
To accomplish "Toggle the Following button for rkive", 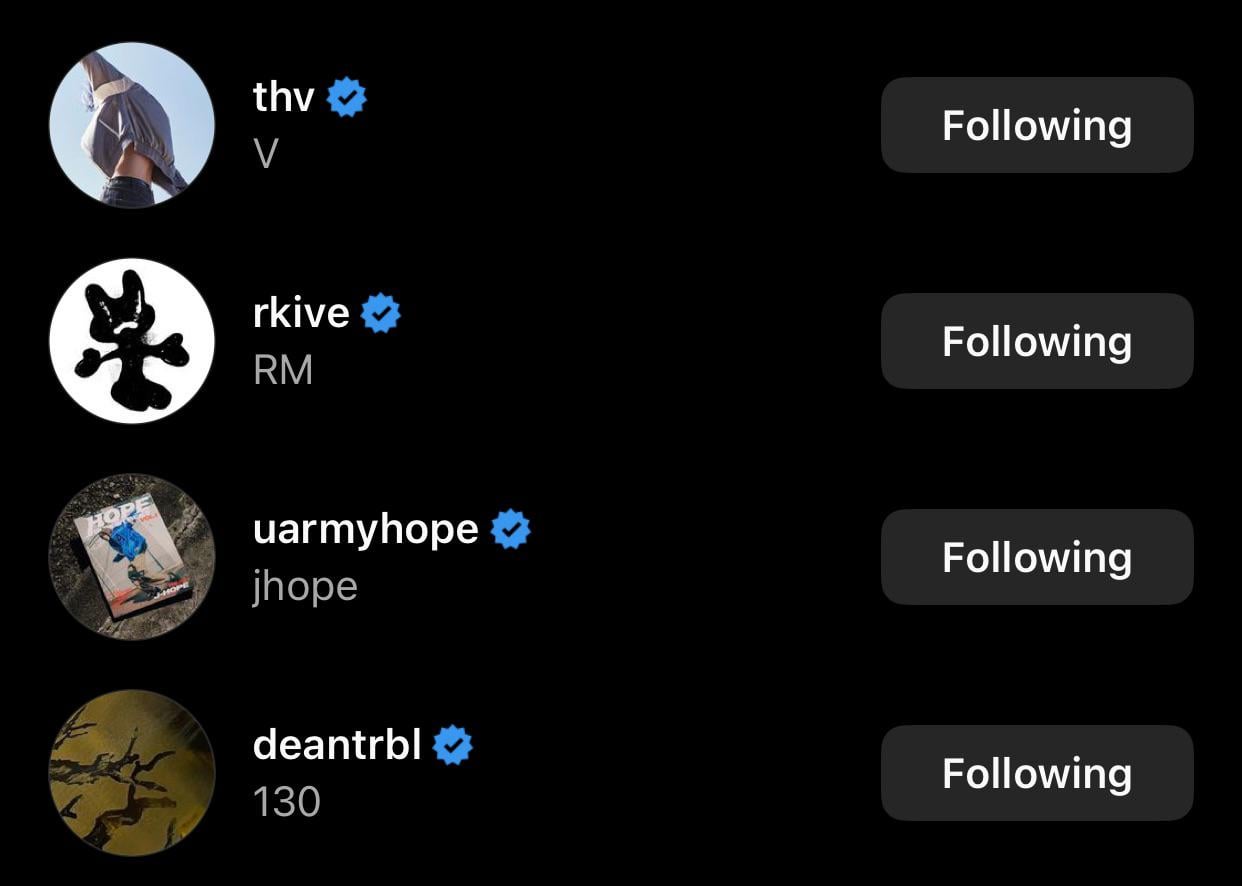I will pos(1037,341).
